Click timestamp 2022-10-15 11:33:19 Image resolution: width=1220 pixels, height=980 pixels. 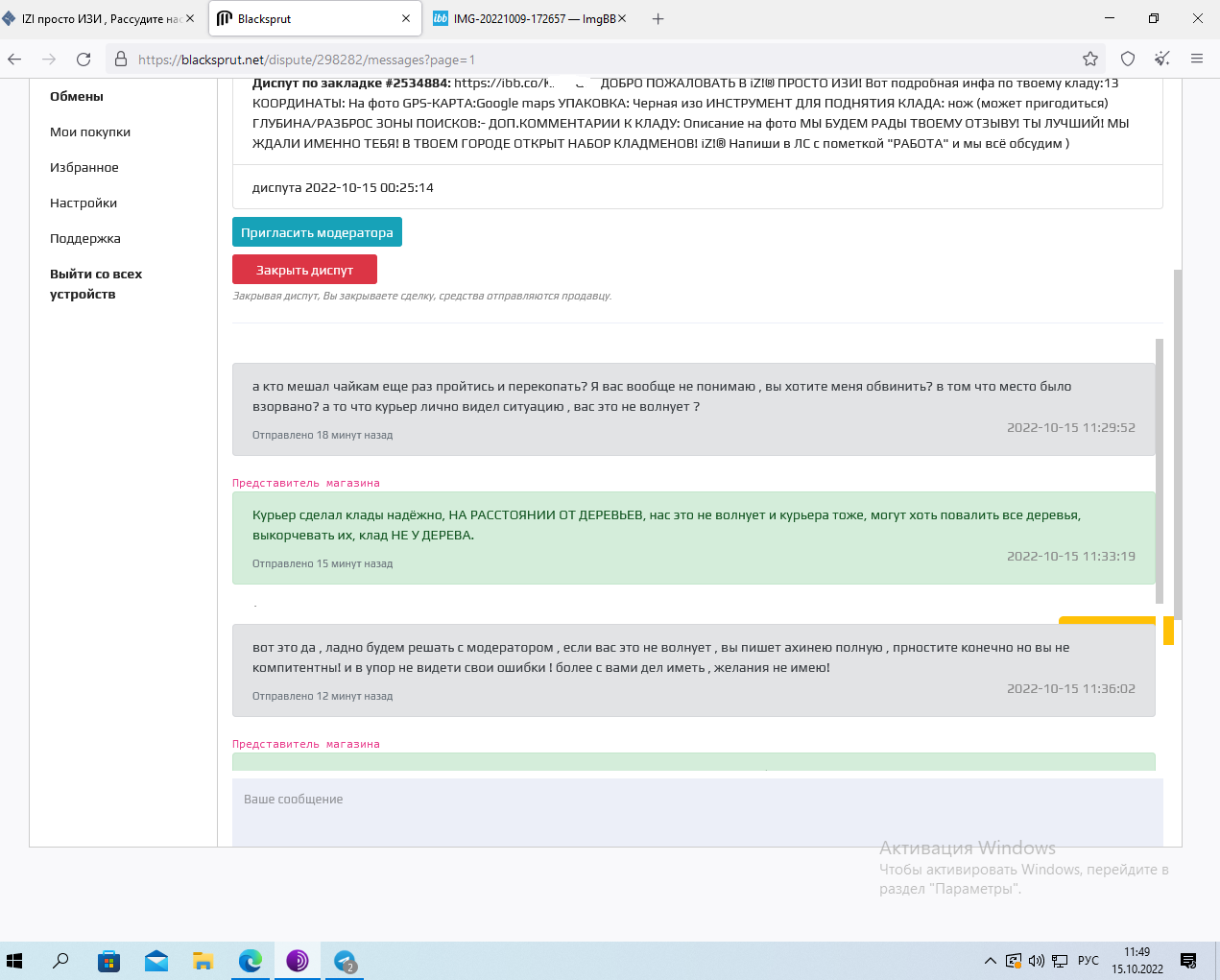1071,556
